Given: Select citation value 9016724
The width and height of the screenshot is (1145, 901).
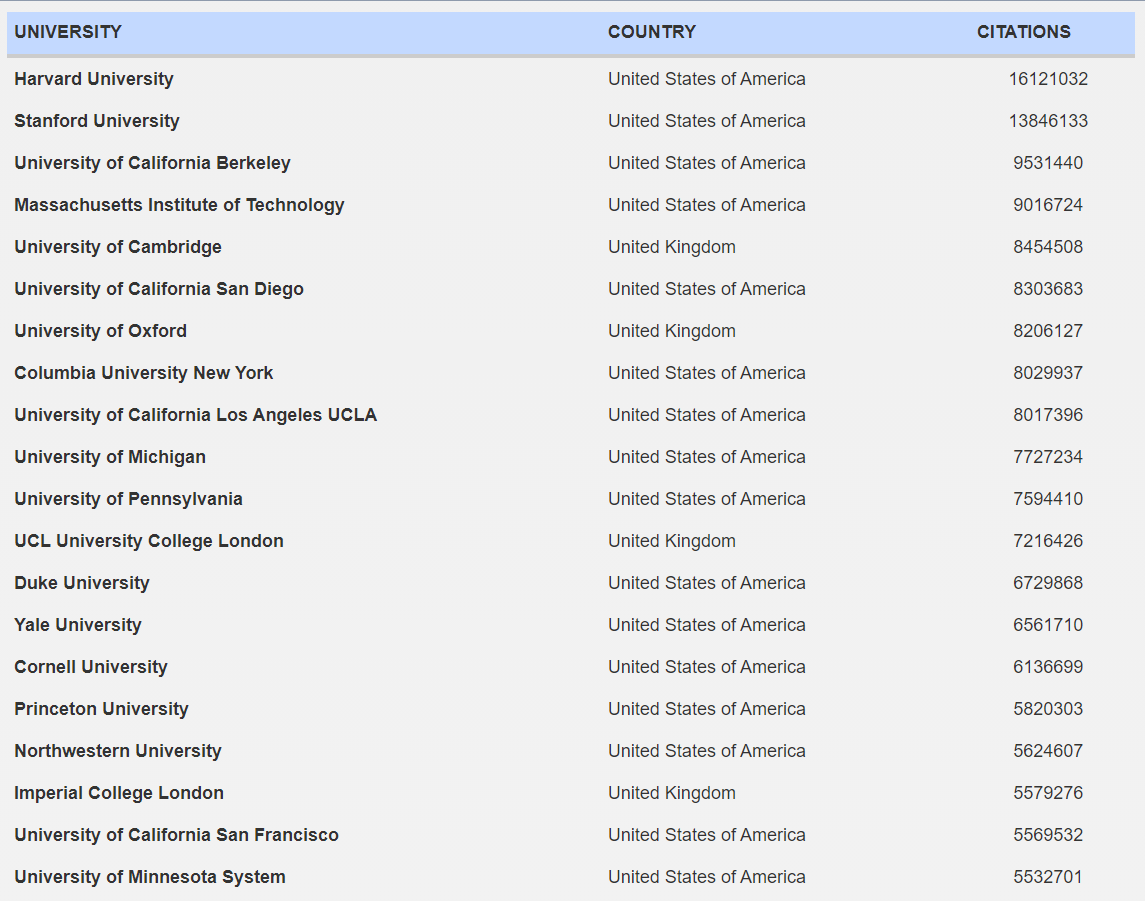Looking at the screenshot, I should (1048, 205).
